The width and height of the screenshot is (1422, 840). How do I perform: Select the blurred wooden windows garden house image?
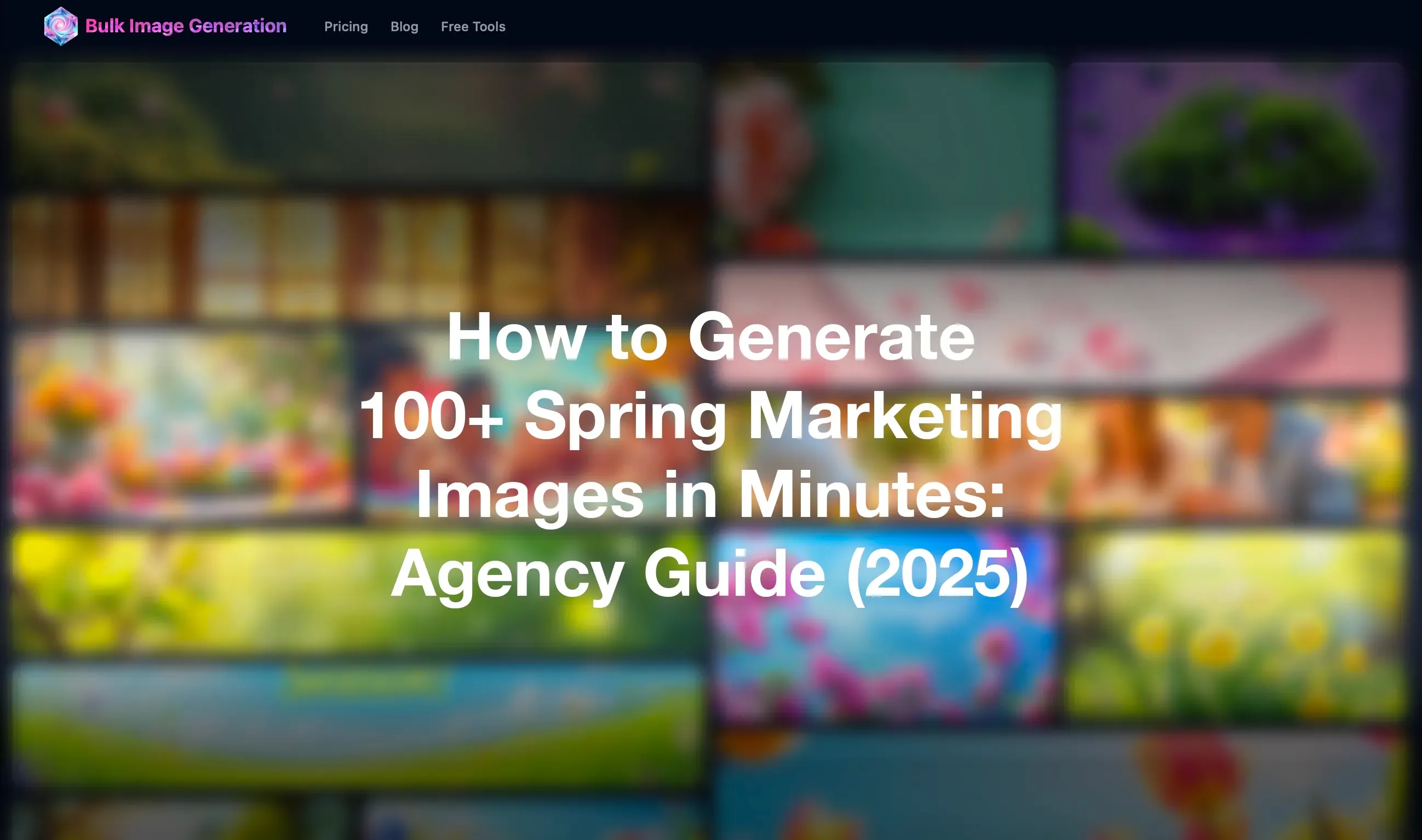coord(357,189)
